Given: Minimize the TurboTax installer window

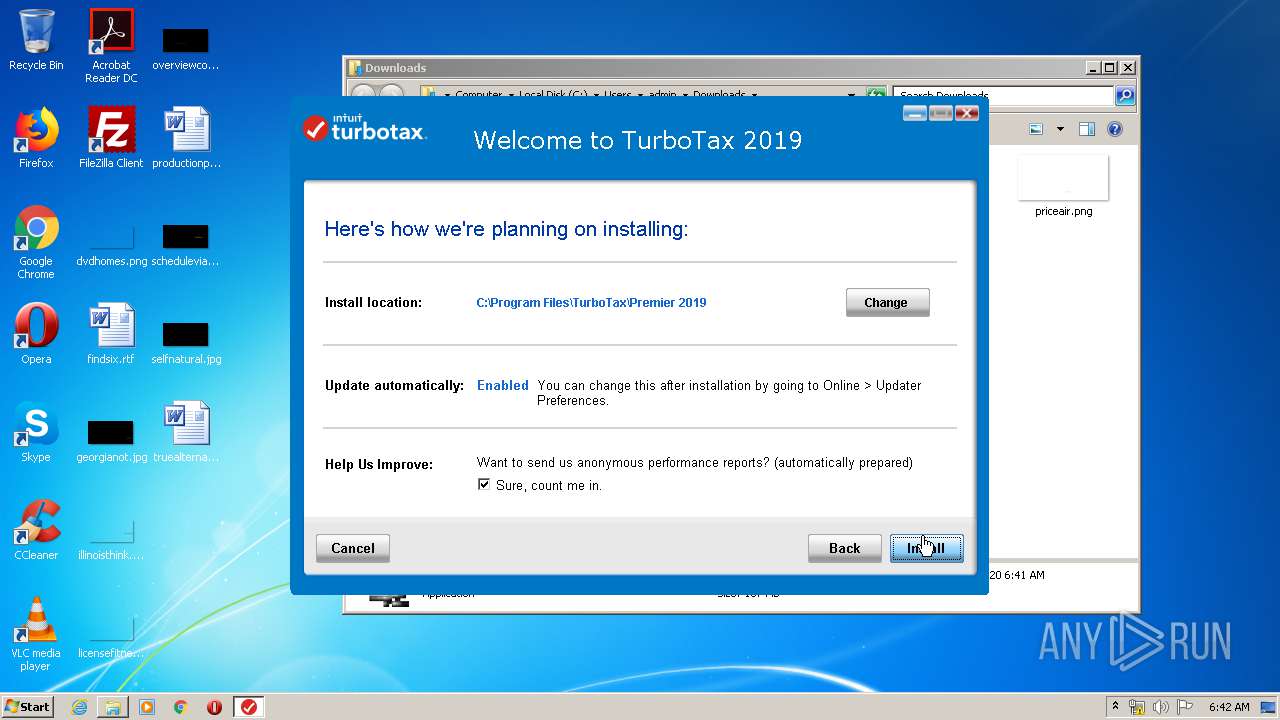Looking at the screenshot, I should 914,113.
